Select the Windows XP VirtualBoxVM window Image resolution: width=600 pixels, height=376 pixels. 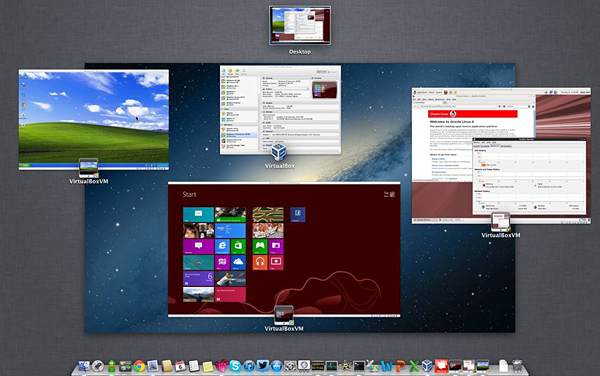pos(94,119)
